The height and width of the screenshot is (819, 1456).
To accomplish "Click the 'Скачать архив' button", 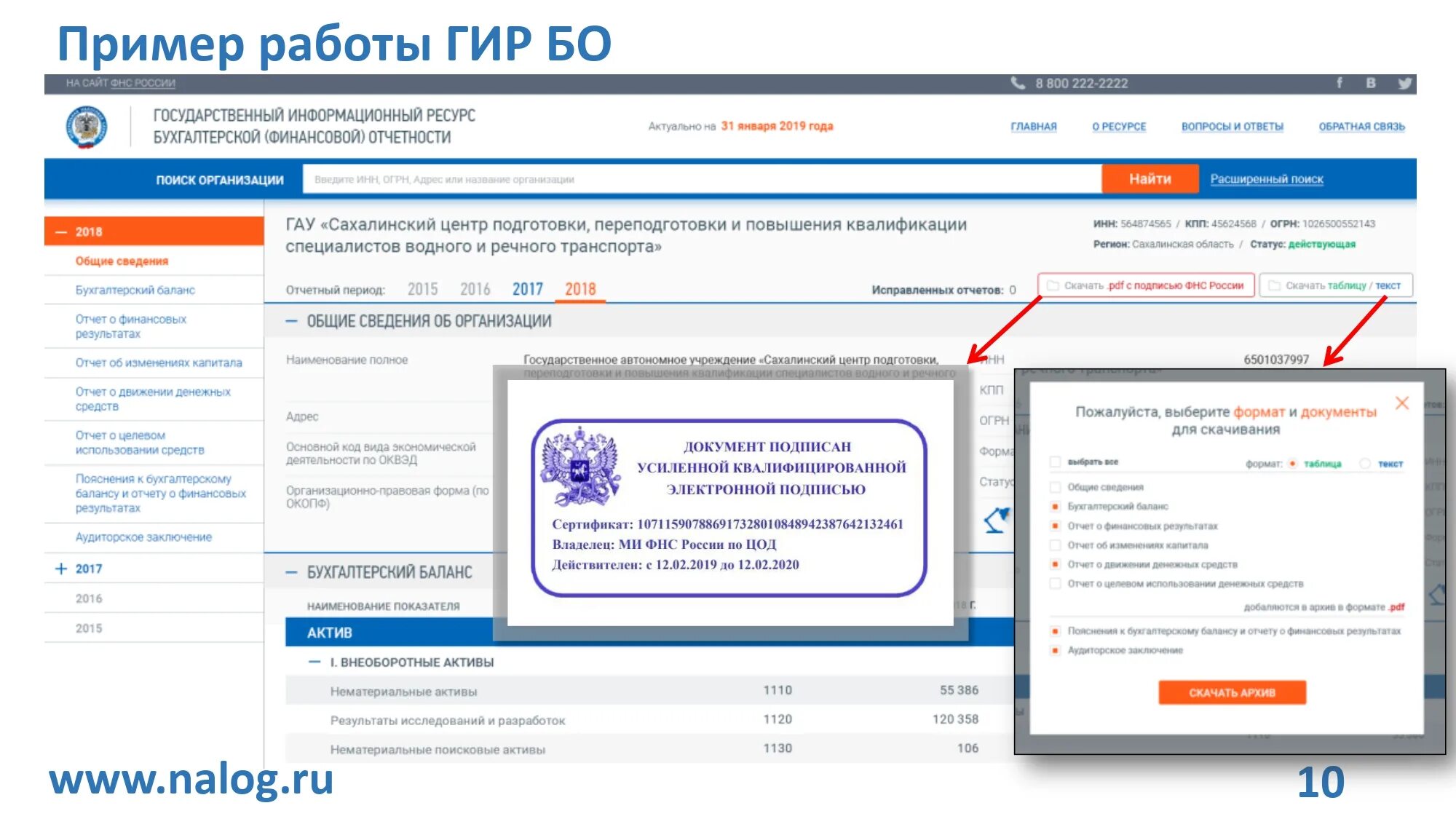I will (x=1232, y=692).
